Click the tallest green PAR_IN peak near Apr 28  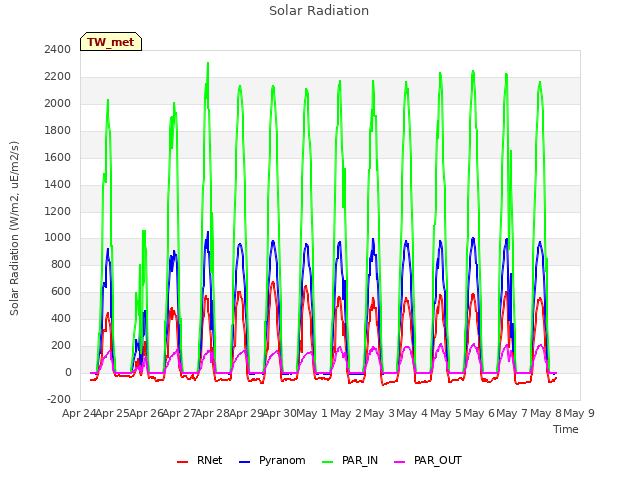tap(208, 64)
